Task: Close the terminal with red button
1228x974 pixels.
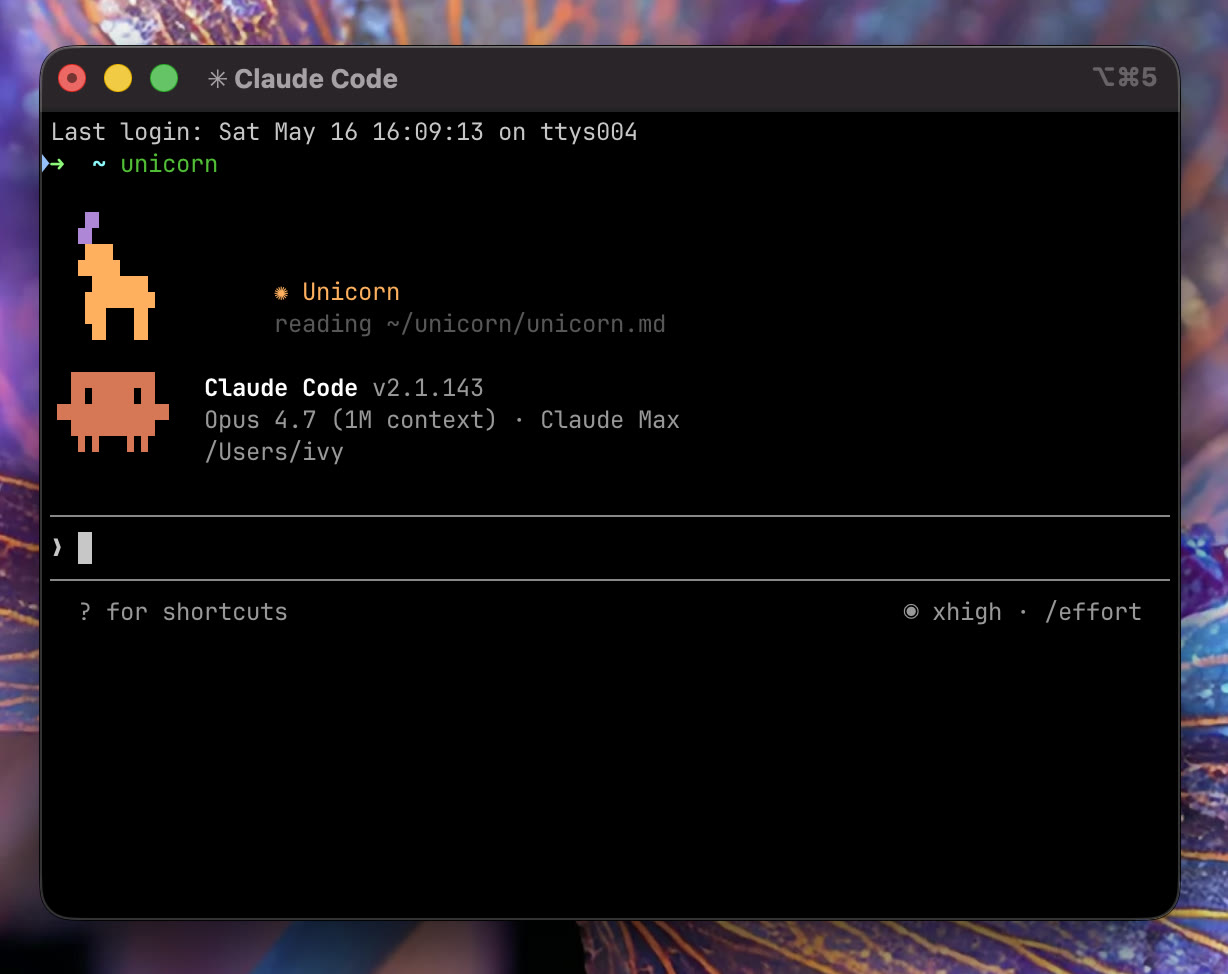Action: pyautogui.click(x=72, y=78)
